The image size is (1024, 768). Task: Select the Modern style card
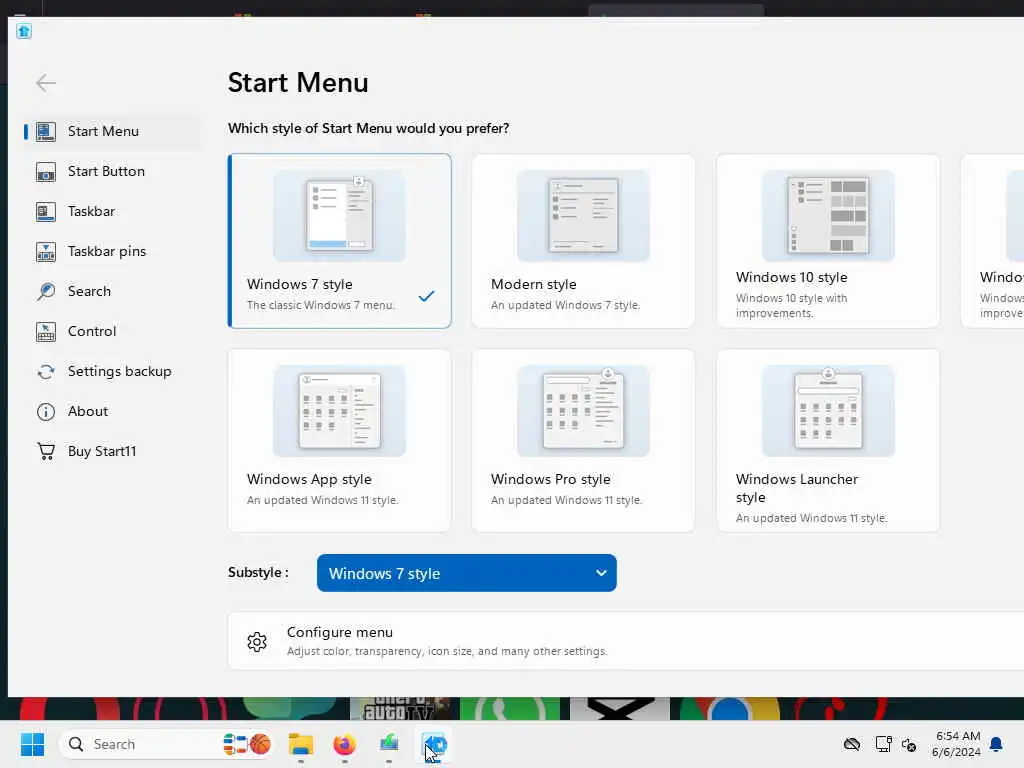(x=583, y=241)
